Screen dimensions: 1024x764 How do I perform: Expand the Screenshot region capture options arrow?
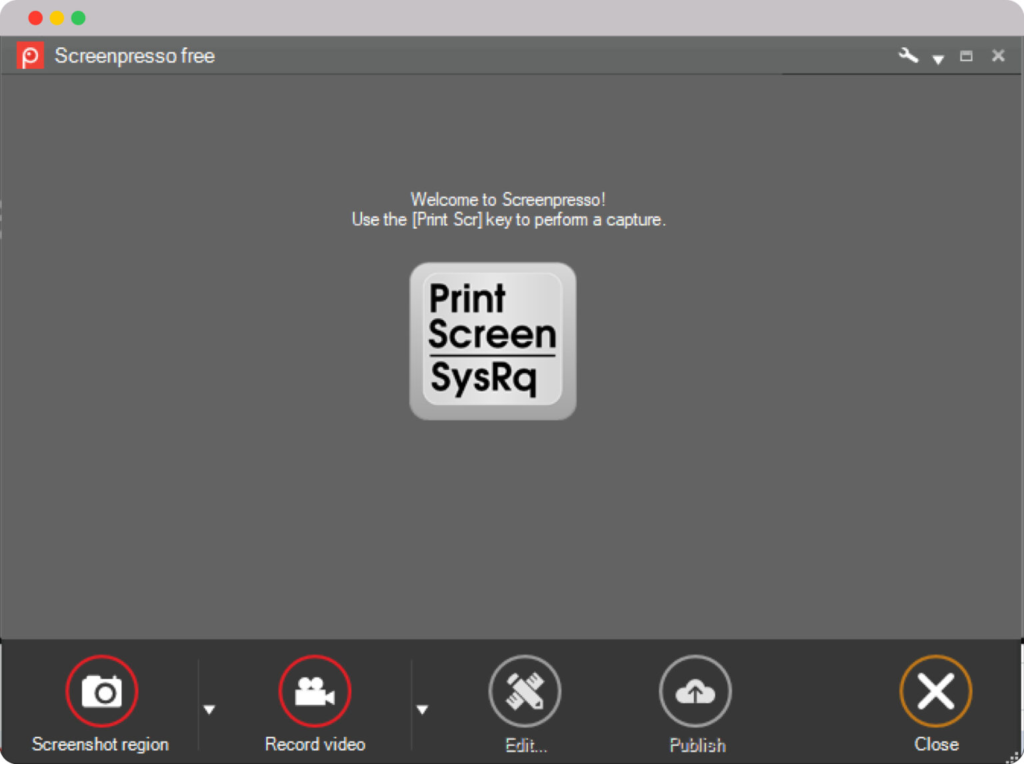[209, 710]
